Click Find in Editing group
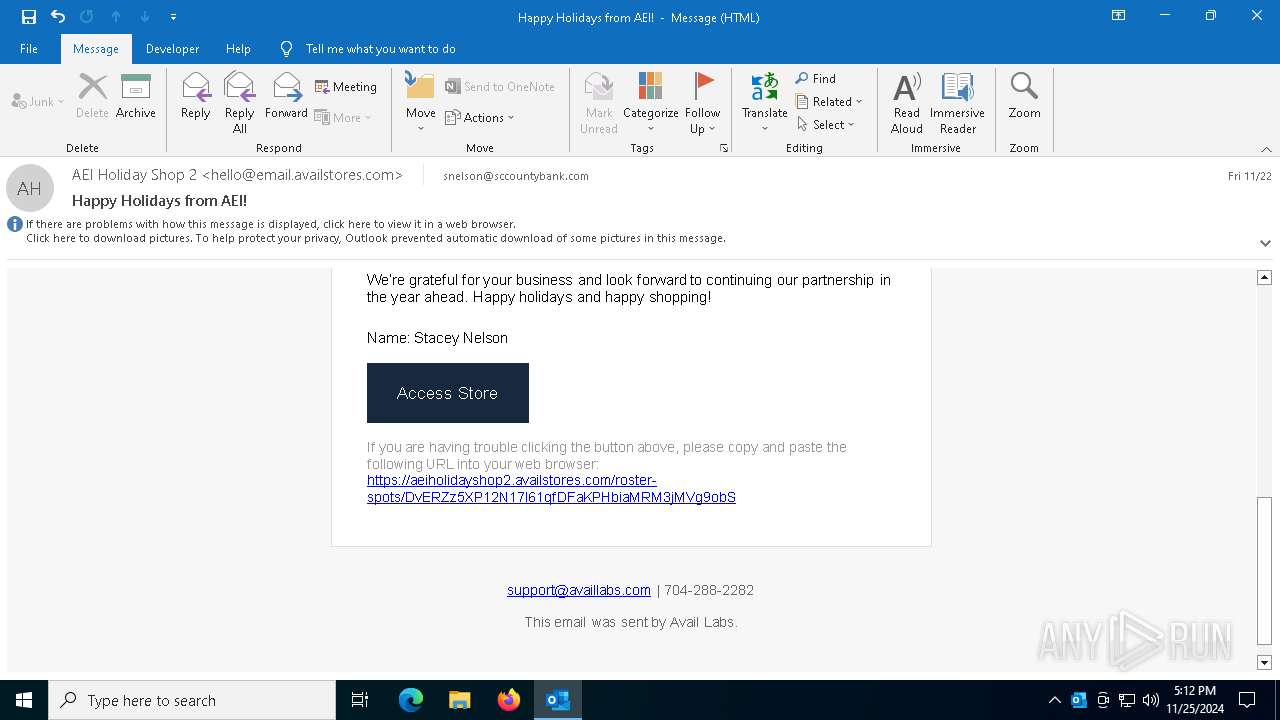1280x720 pixels. [x=816, y=78]
